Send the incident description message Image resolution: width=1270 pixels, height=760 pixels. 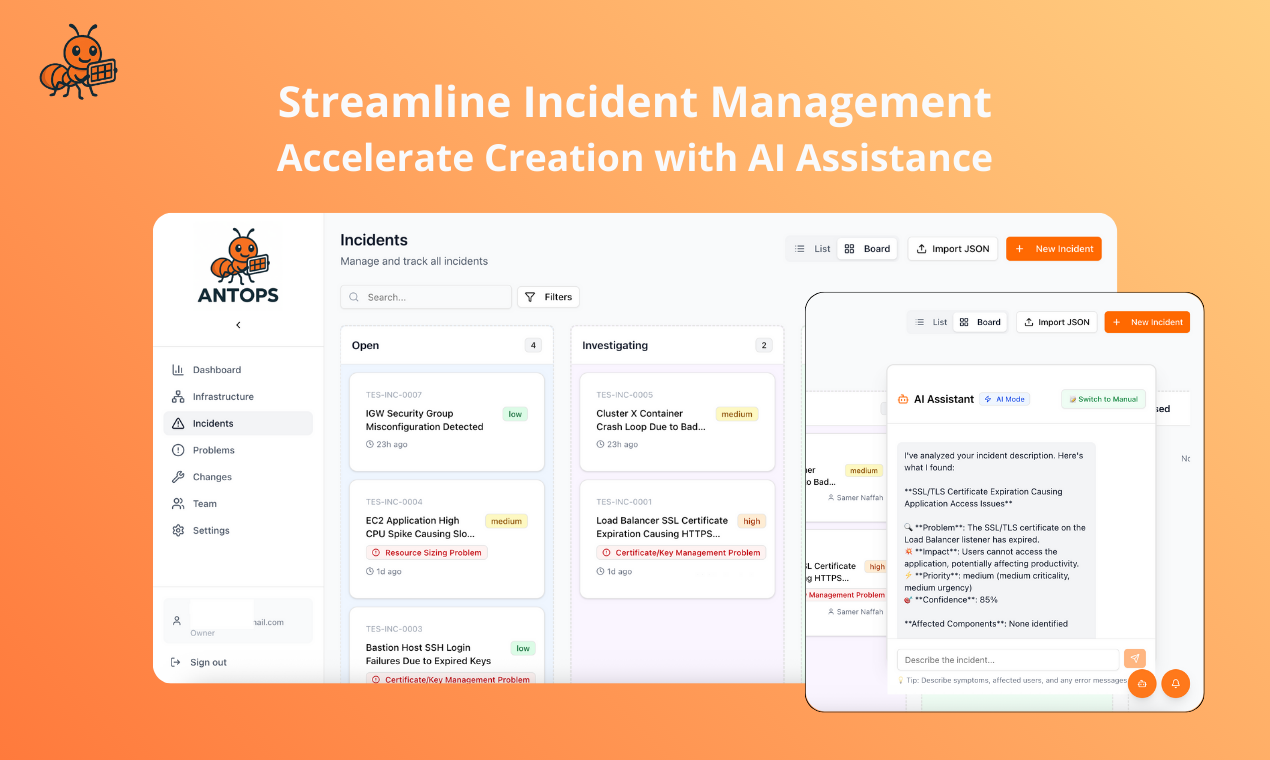point(1134,659)
